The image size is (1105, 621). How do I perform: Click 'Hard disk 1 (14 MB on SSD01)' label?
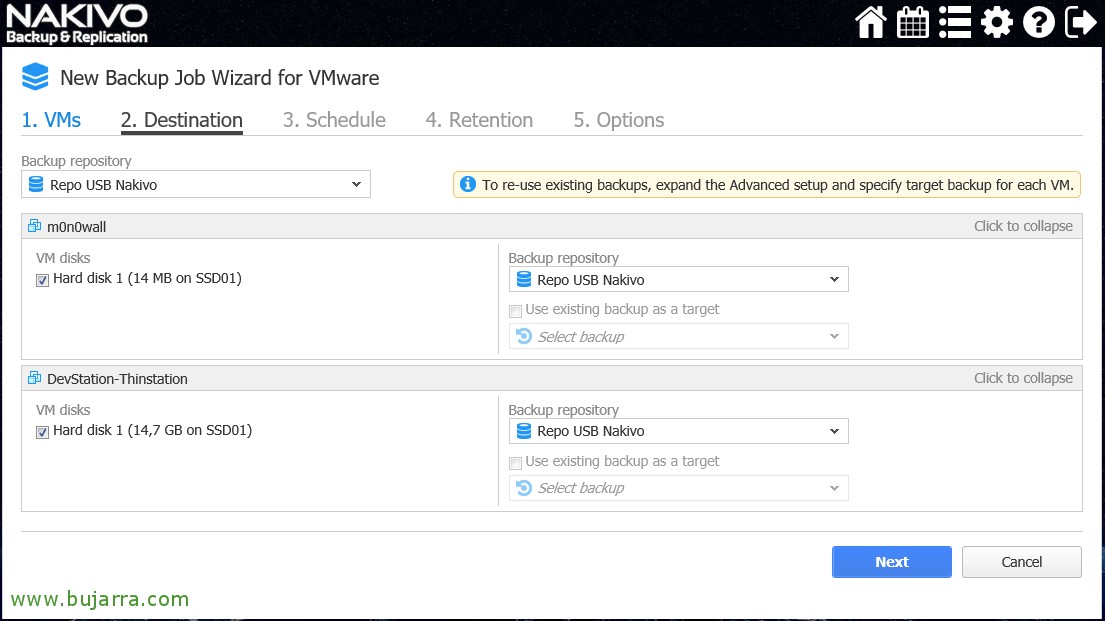(x=147, y=278)
